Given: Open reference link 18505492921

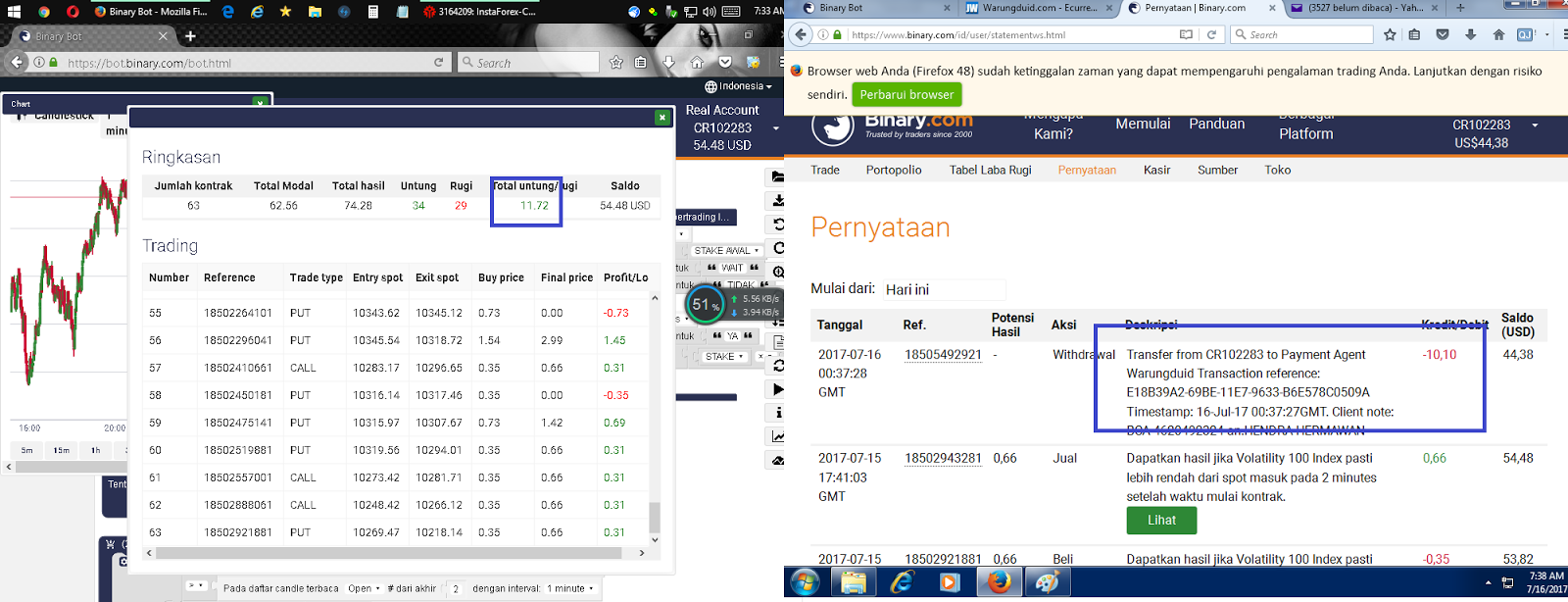Looking at the screenshot, I should pyautogui.click(x=943, y=355).
